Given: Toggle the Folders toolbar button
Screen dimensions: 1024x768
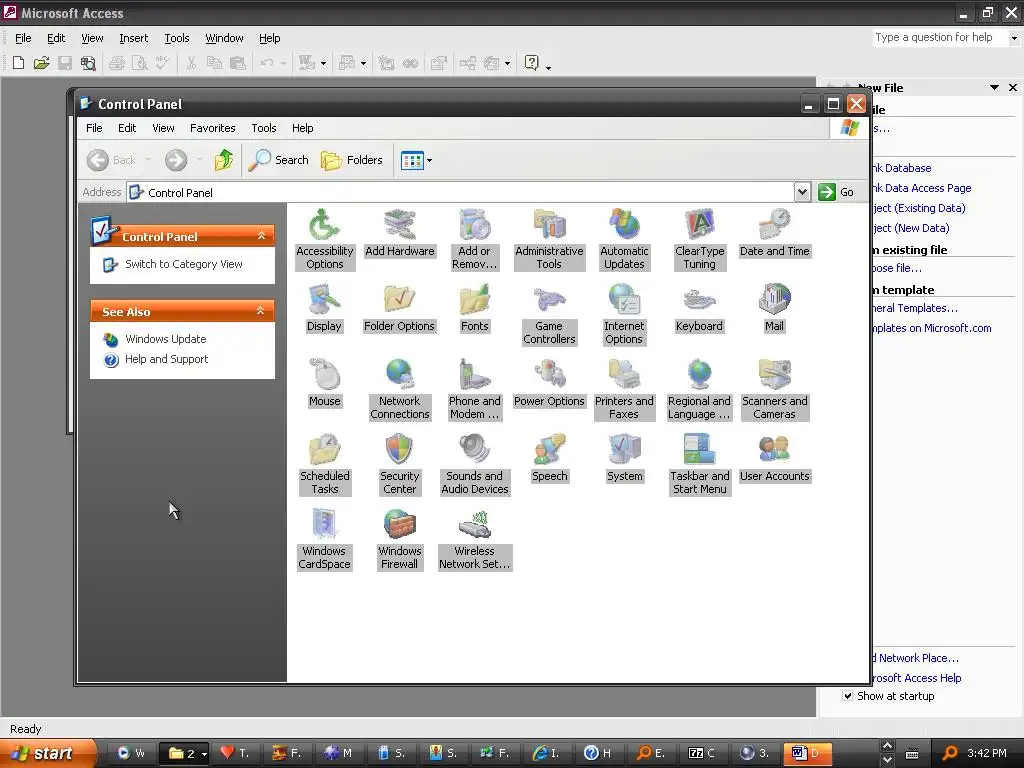Looking at the screenshot, I should tap(351, 160).
